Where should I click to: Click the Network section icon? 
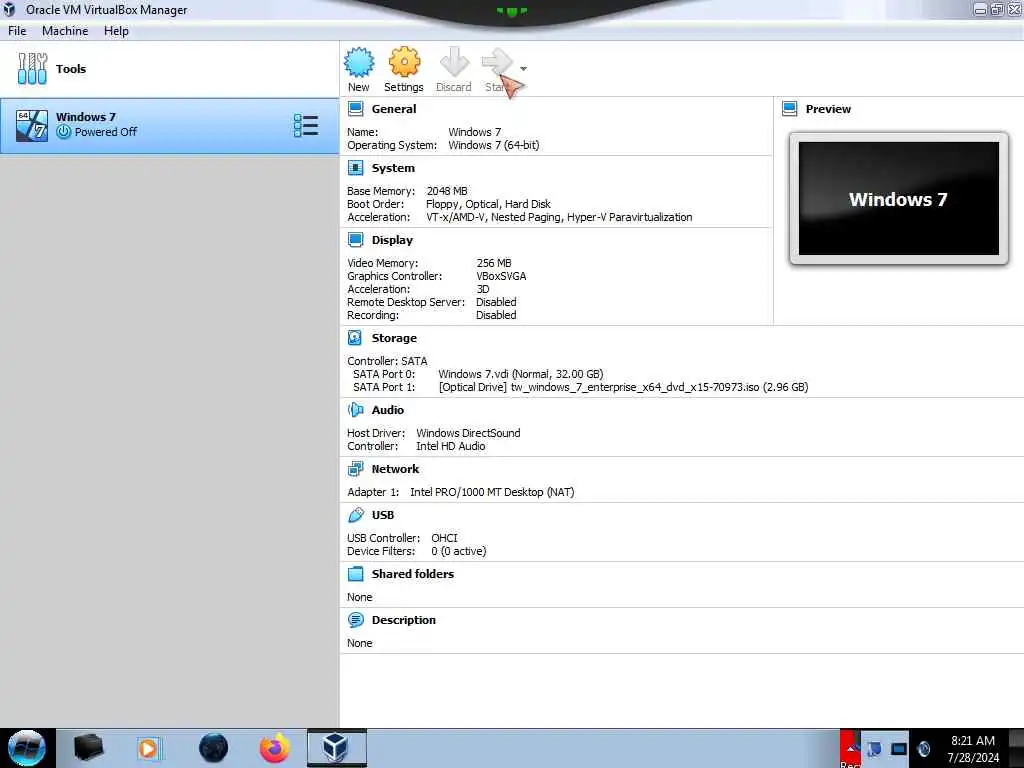355,469
